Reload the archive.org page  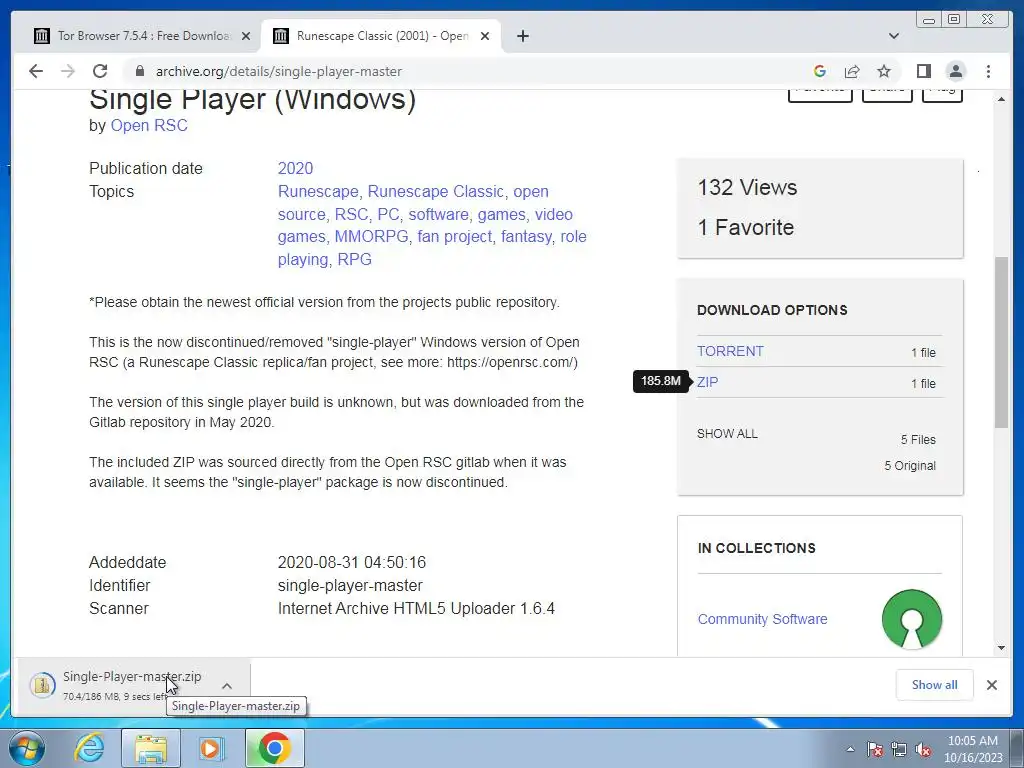click(100, 71)
